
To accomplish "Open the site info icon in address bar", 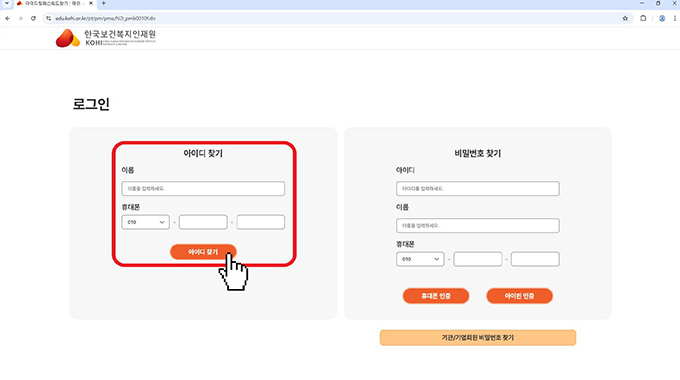I will (x=49, y=18).
